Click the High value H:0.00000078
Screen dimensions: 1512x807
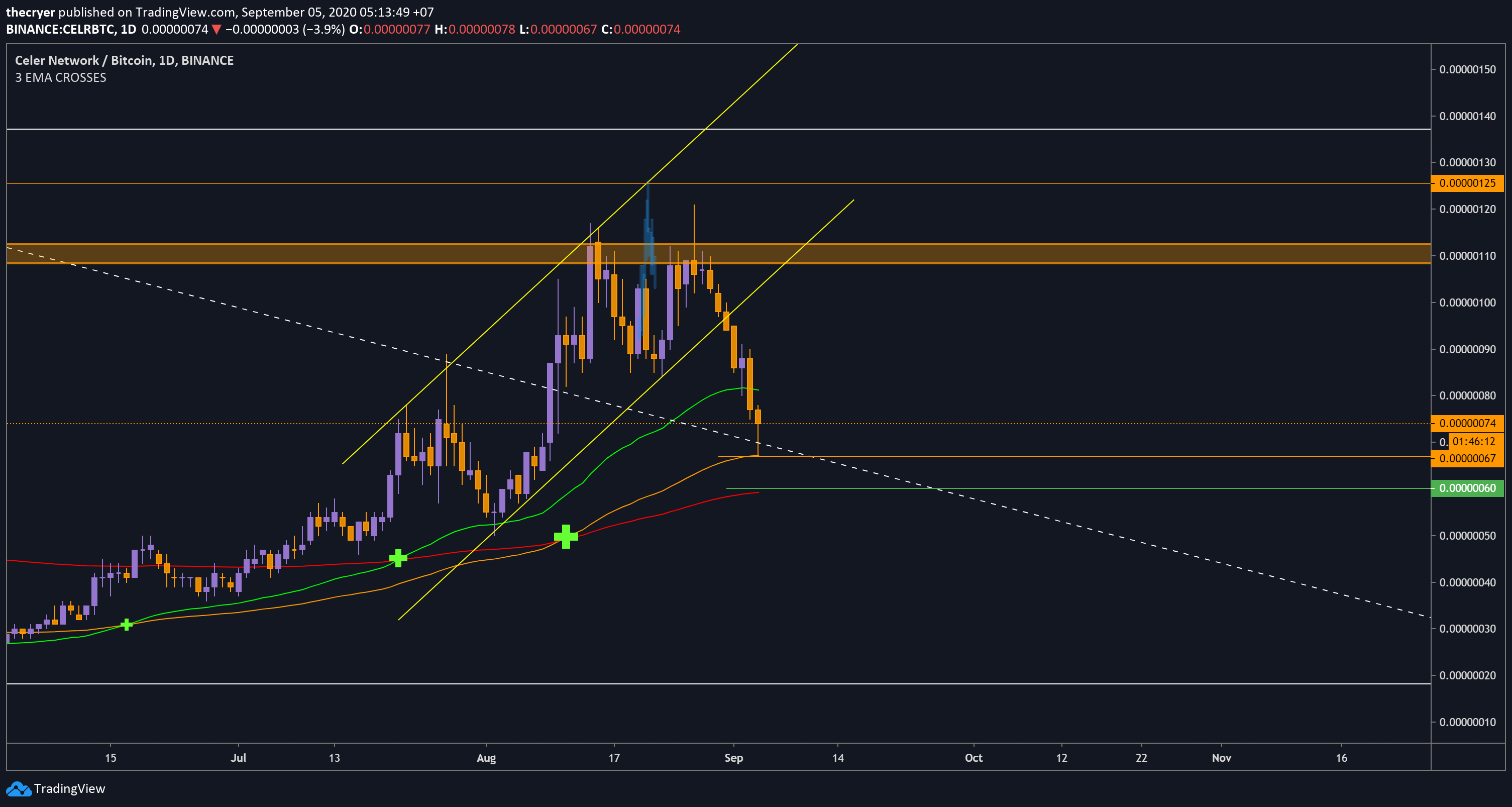click(x=475, y=29)
